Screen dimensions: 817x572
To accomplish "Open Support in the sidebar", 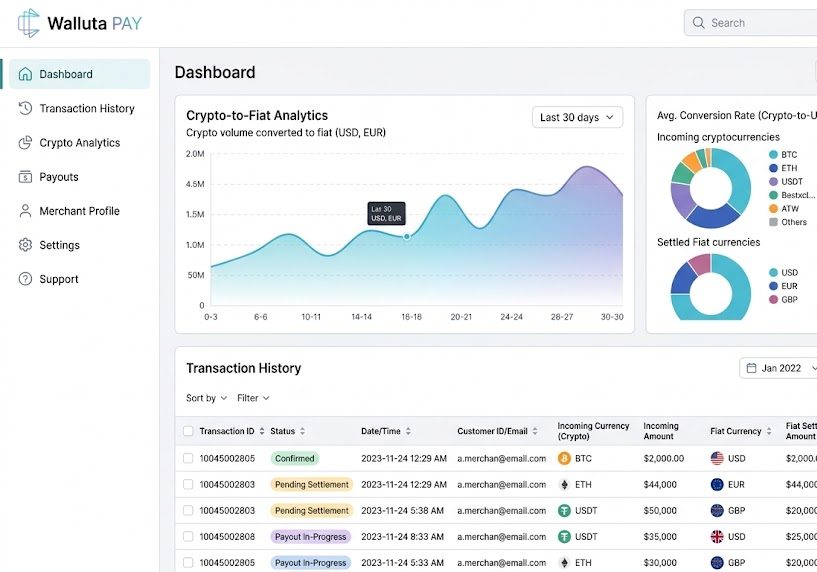I will coord(80,279).
